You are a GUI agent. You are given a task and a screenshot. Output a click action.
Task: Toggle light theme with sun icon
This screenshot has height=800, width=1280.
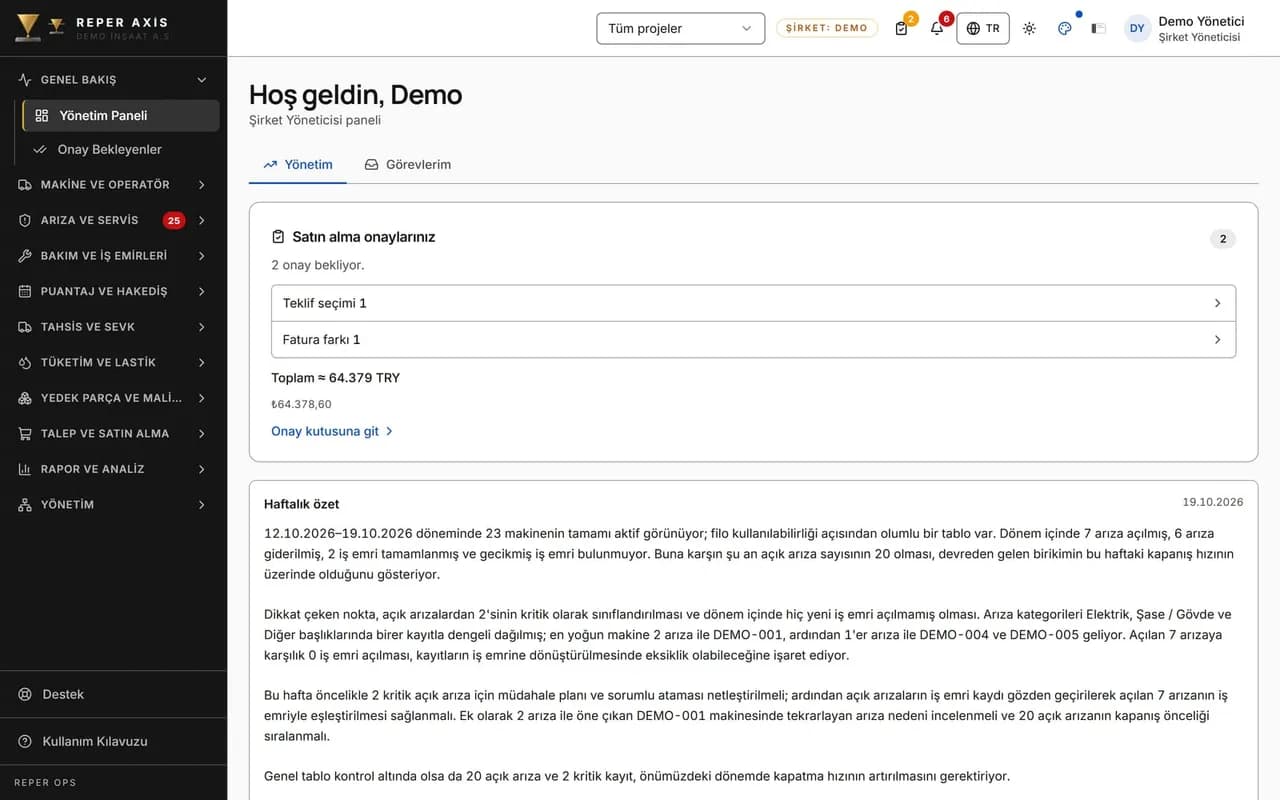(x=1029, y=28)
